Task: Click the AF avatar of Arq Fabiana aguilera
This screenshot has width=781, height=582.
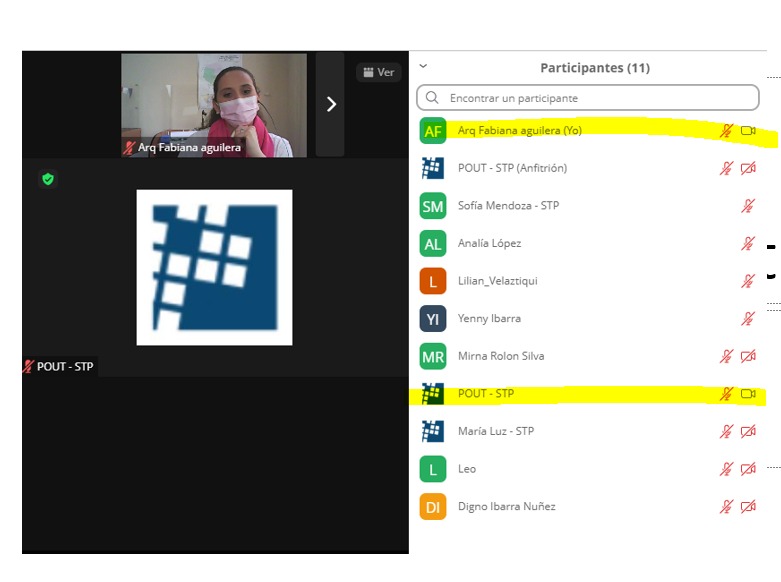Action: 433,131
